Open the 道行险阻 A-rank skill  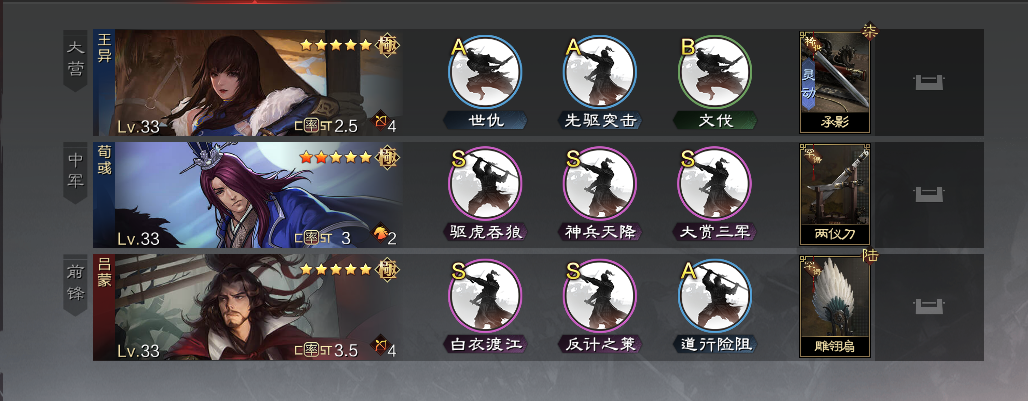[715, 296]
